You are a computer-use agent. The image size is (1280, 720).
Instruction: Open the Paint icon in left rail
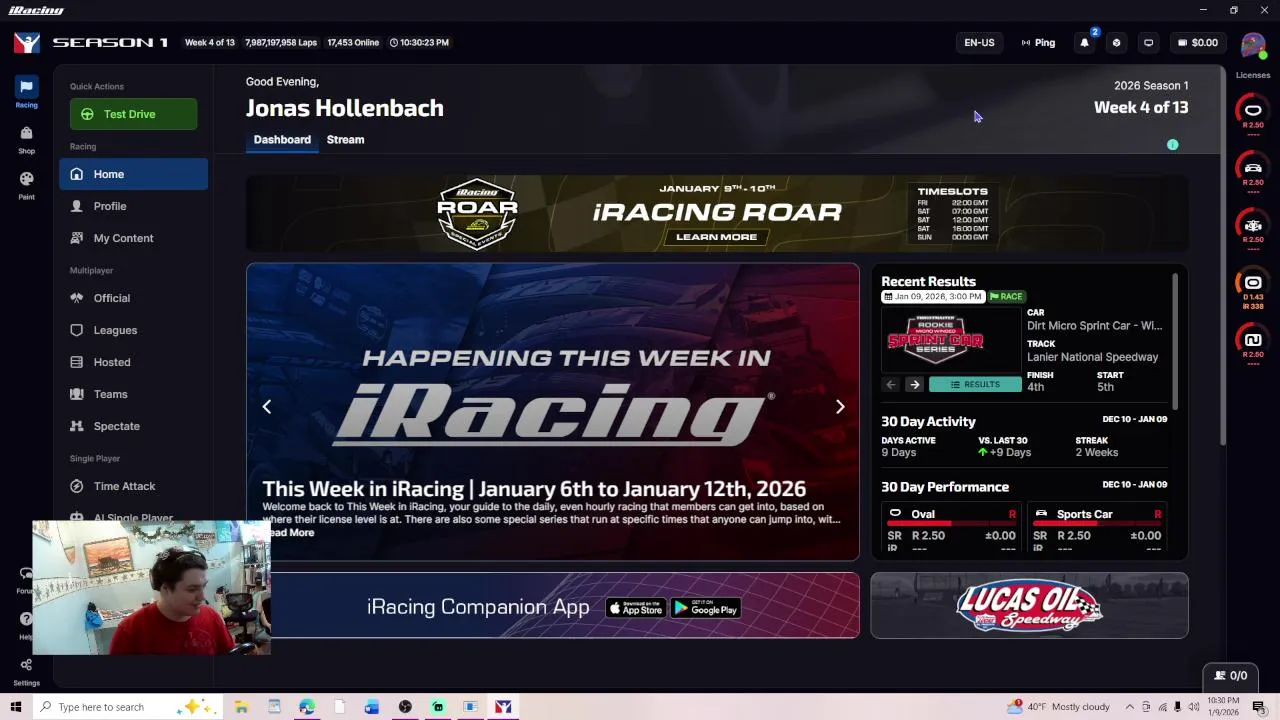point(26,185)
